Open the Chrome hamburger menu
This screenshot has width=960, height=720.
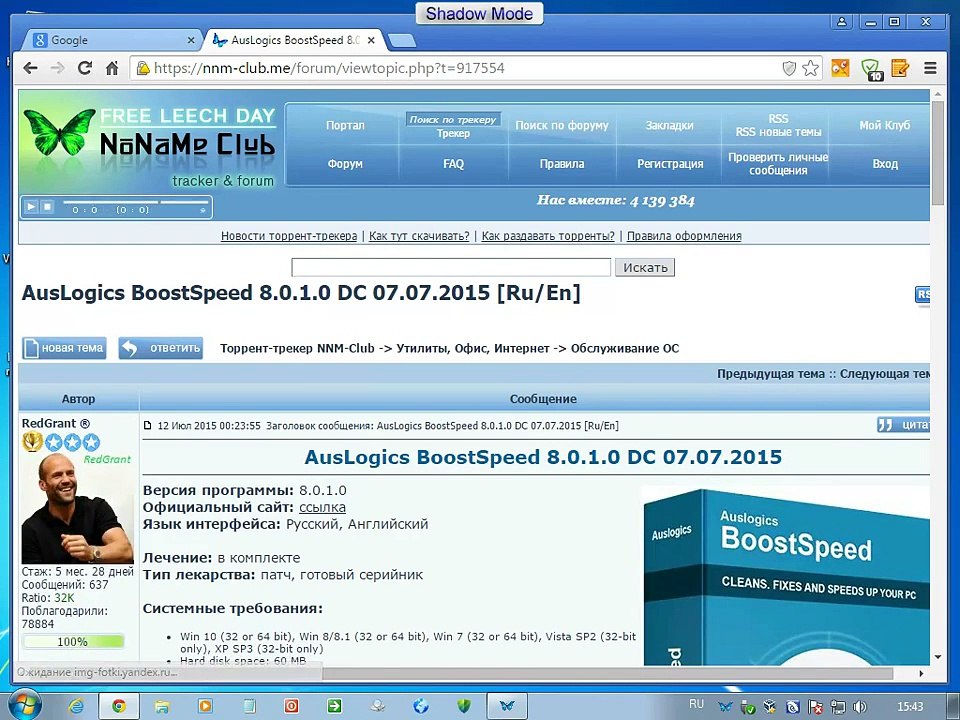coord(930,68)
